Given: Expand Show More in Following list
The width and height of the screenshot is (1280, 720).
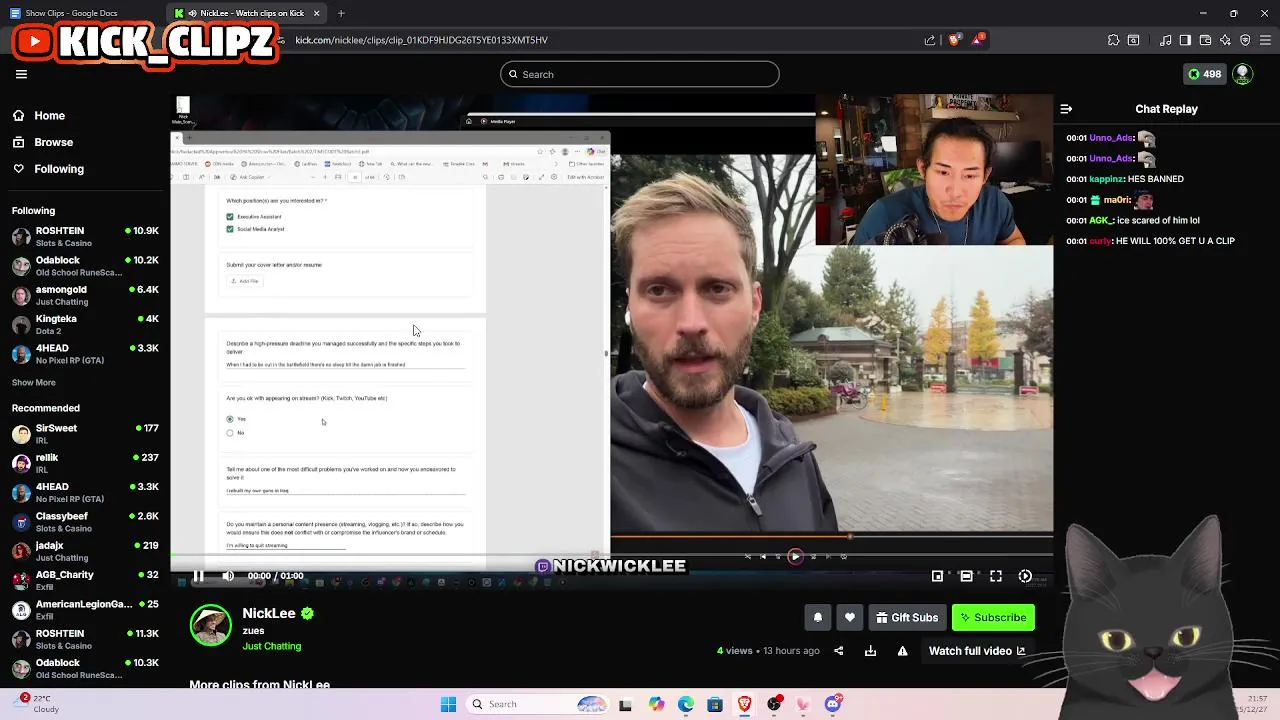Looking at the screenshot, I should pyautogui.click(x=34, y=382).
